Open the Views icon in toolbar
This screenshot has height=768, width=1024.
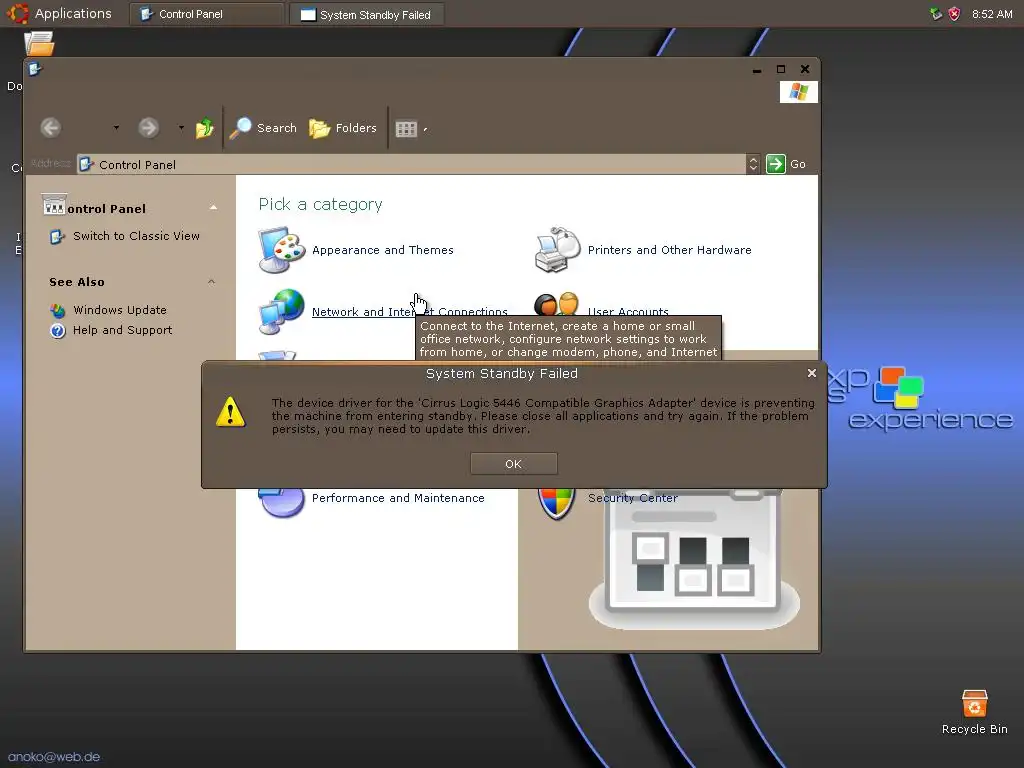[406, 129]
